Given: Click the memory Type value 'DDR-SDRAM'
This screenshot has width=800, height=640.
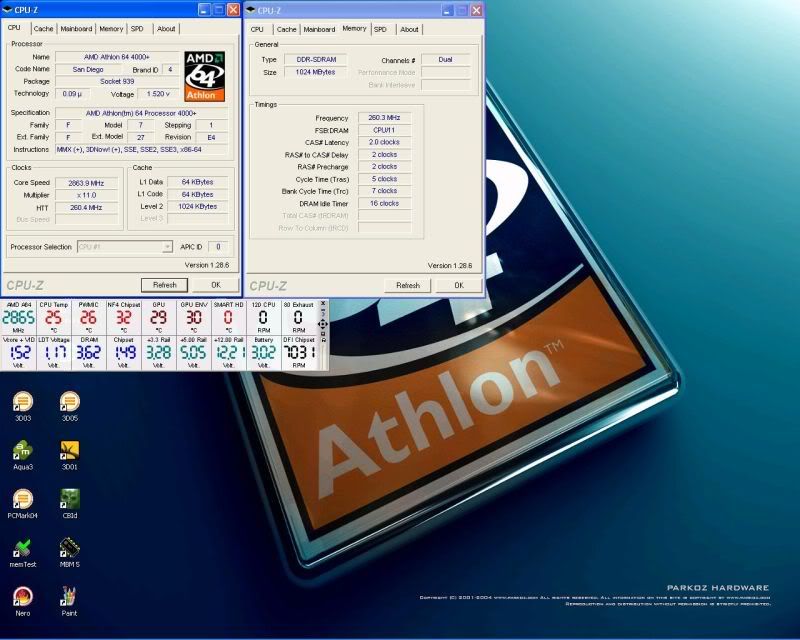Looking at the screenshot, I should click(x=316, y=59).
